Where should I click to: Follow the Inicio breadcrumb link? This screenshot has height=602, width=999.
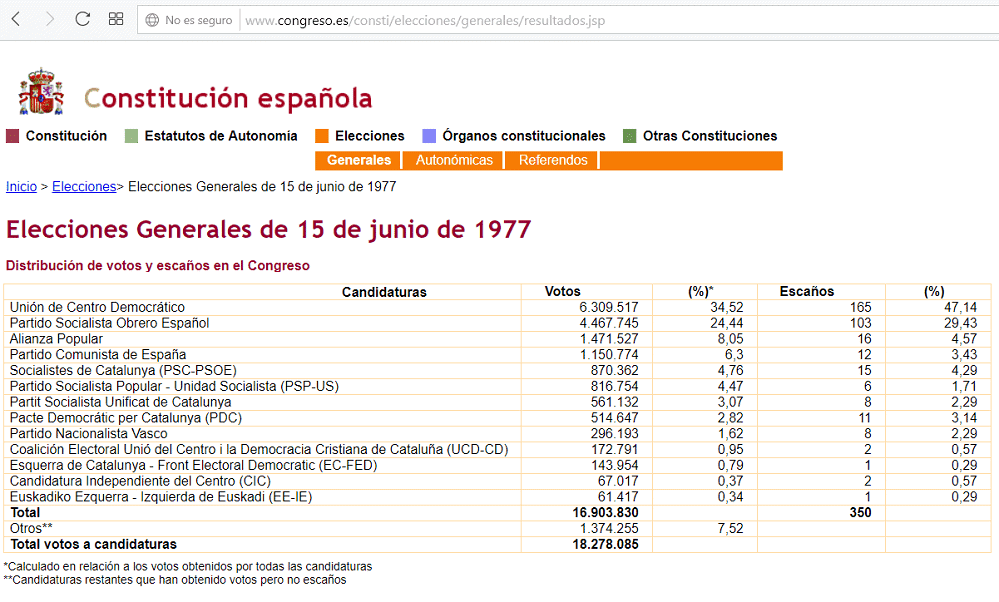point(21,187)
